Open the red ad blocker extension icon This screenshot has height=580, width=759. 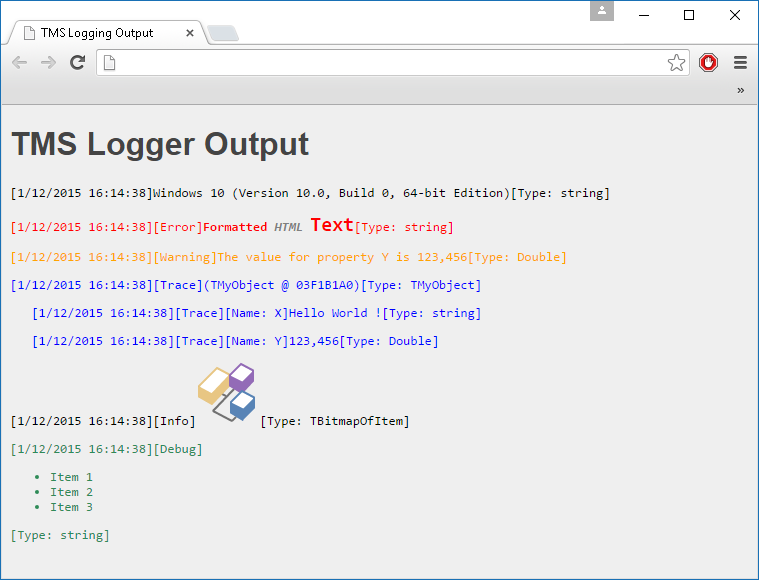(708, 63)
